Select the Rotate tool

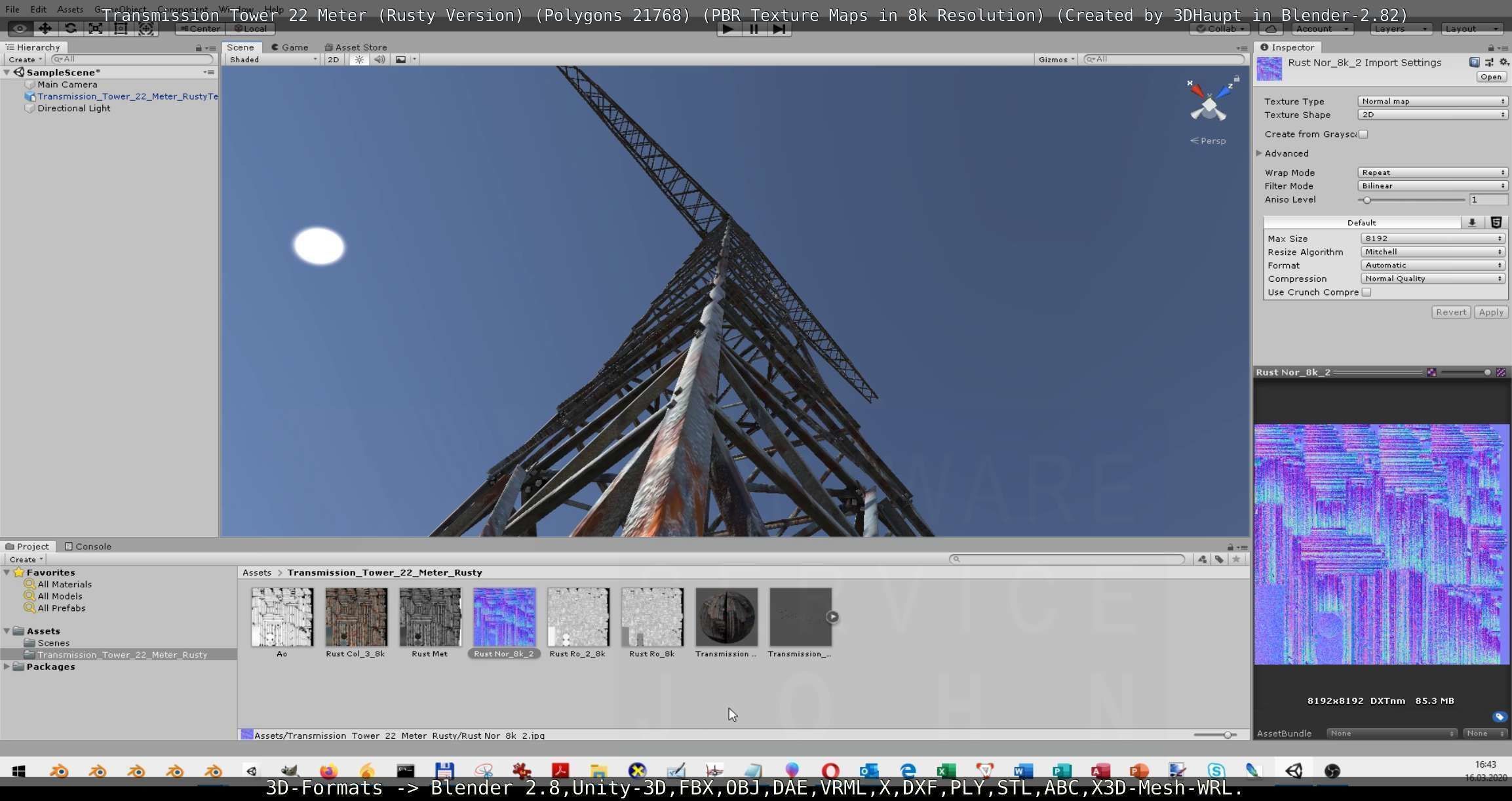coord(70,29)
